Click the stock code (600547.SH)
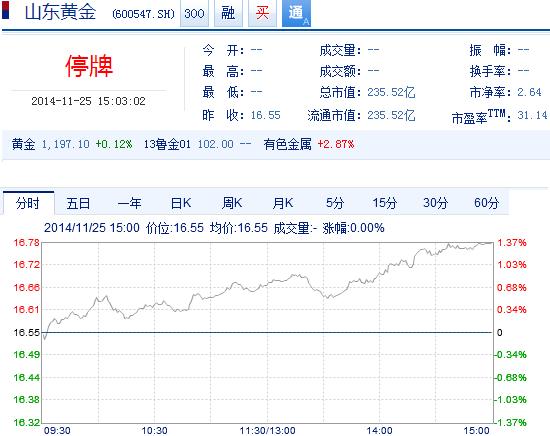550x436 pixels. 143,14
